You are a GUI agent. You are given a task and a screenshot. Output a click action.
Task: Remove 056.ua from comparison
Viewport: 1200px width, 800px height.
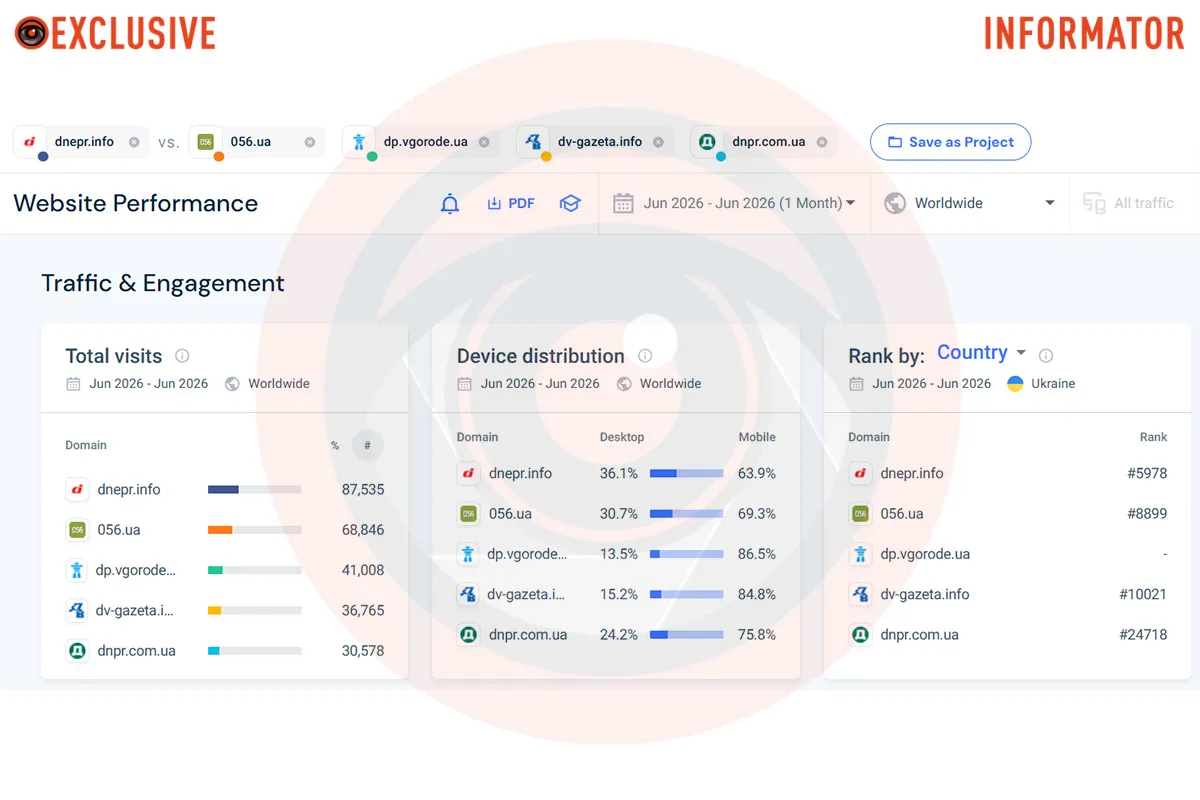pos(310,142)
